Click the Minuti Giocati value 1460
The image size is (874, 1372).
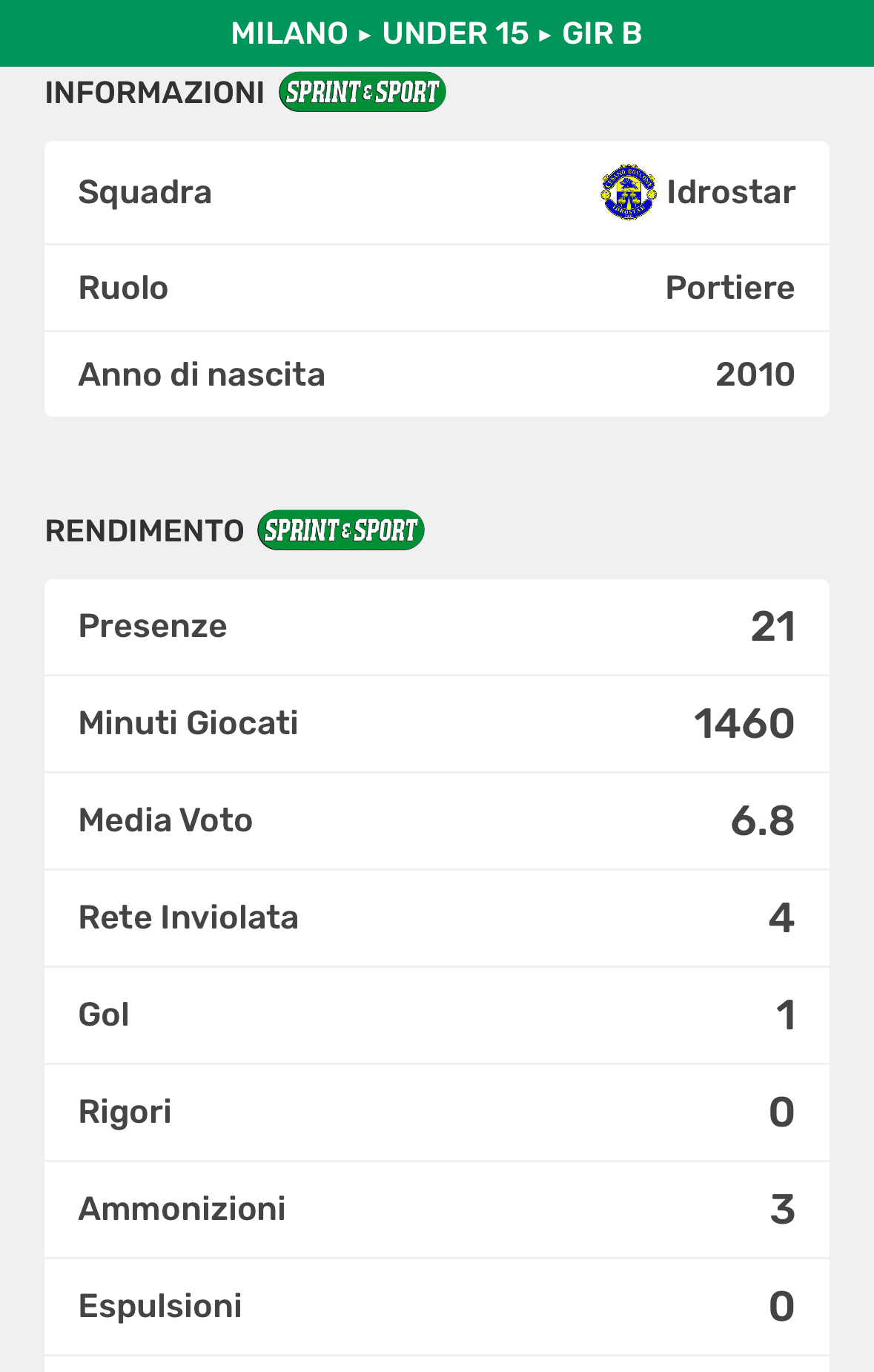tap(744, 724)
